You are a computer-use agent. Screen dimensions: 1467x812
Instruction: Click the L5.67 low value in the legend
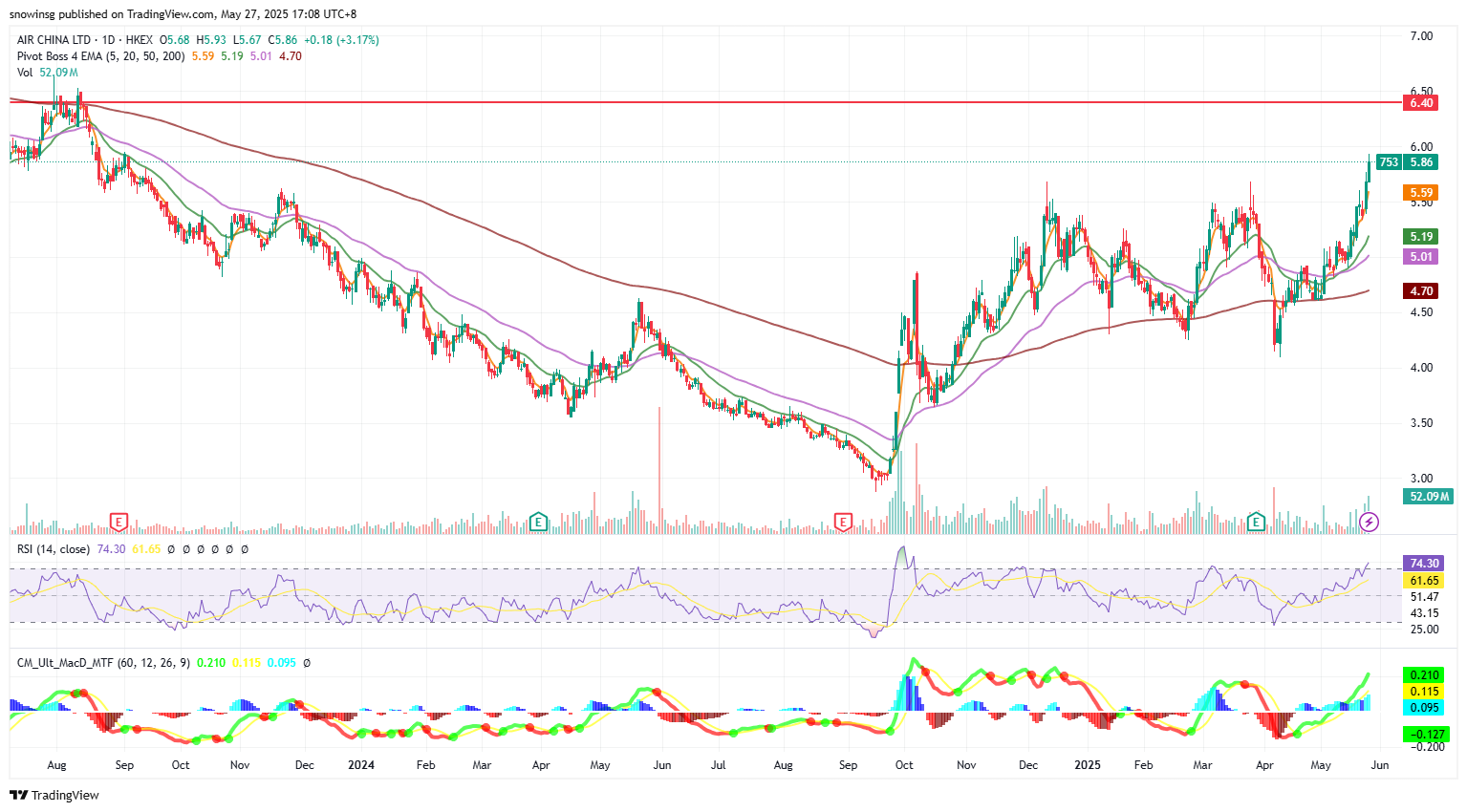coord(248,40)
